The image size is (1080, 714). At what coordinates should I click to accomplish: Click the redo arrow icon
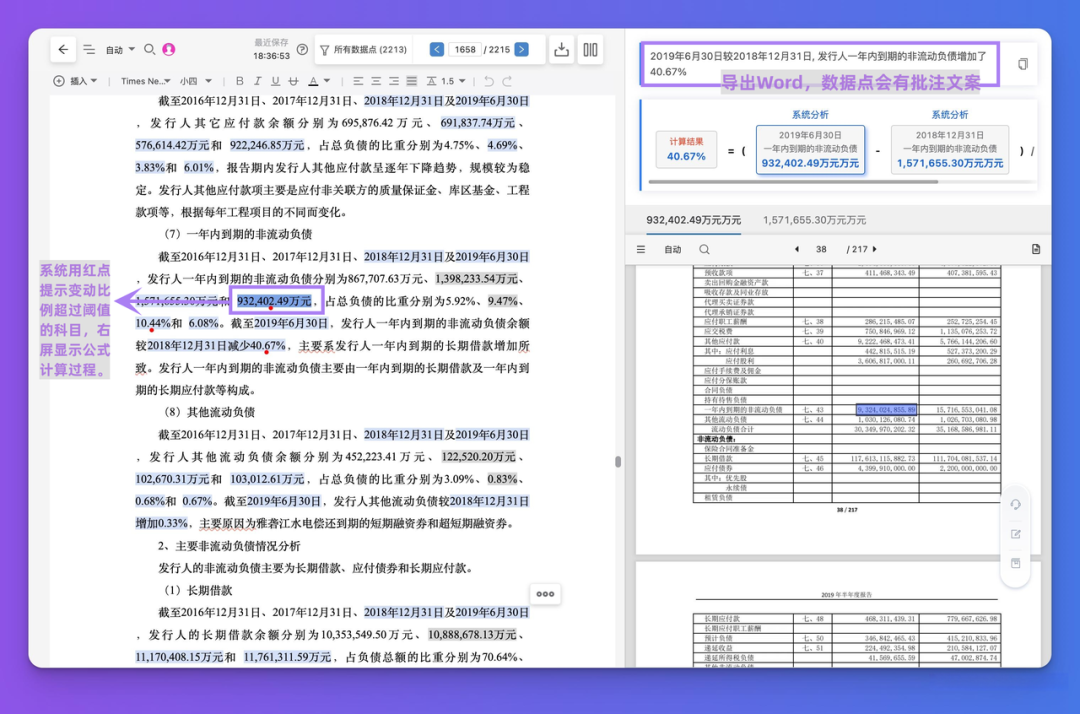click(x=507, y=81)
